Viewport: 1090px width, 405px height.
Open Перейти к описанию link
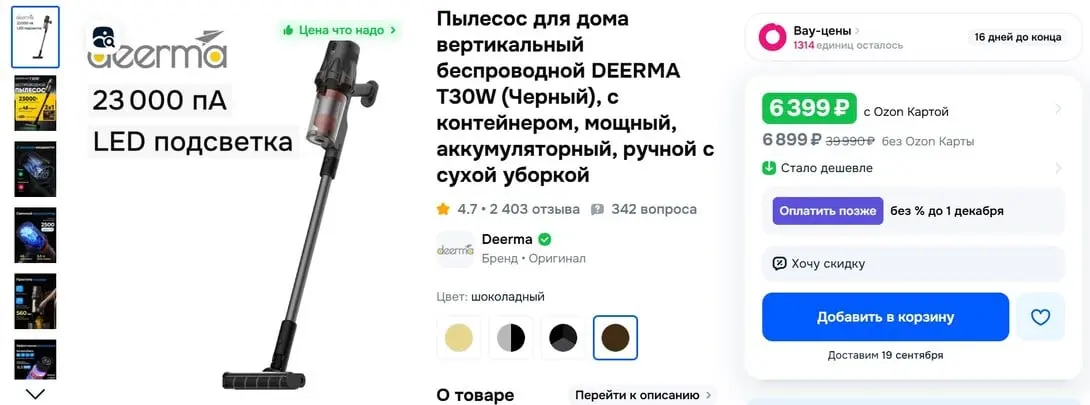click(x=642, y=395)
